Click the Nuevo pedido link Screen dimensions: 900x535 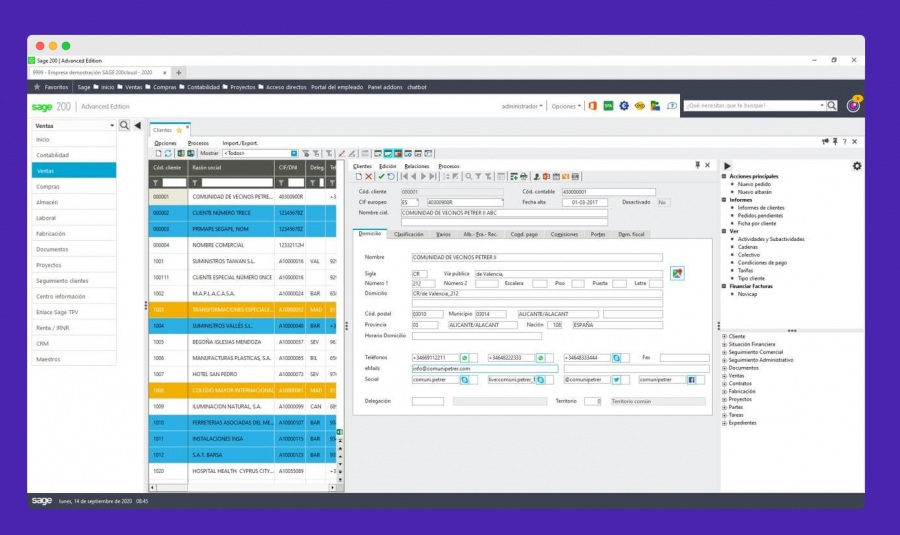[754, 184]
